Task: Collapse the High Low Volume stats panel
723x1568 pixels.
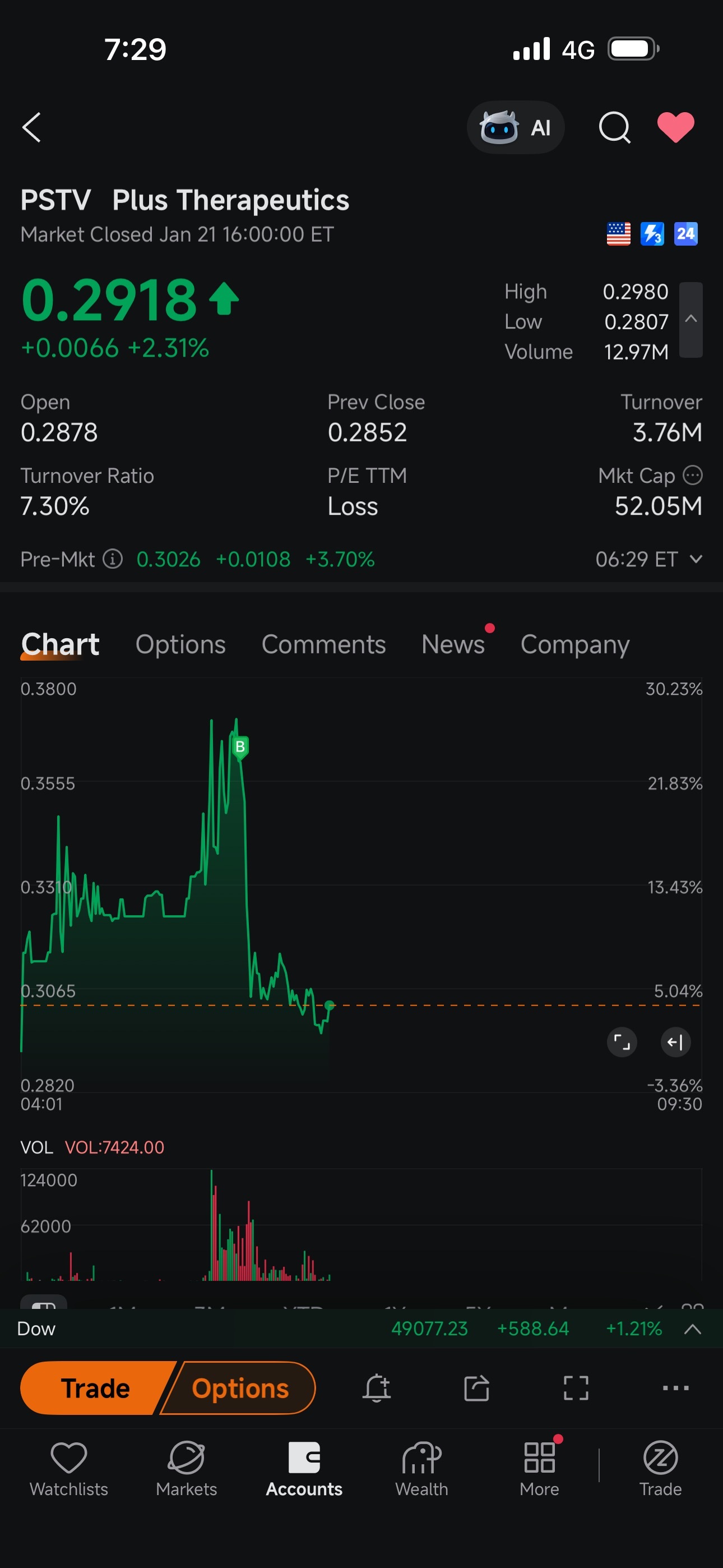Action: tap(690, 320)
